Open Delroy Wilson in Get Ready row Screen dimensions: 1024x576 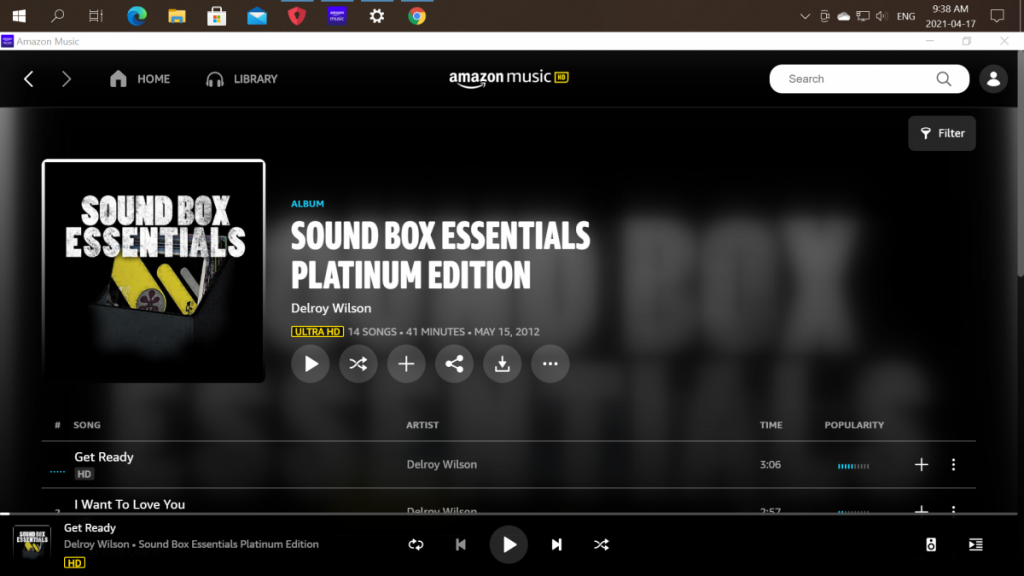tap(441, 464)
